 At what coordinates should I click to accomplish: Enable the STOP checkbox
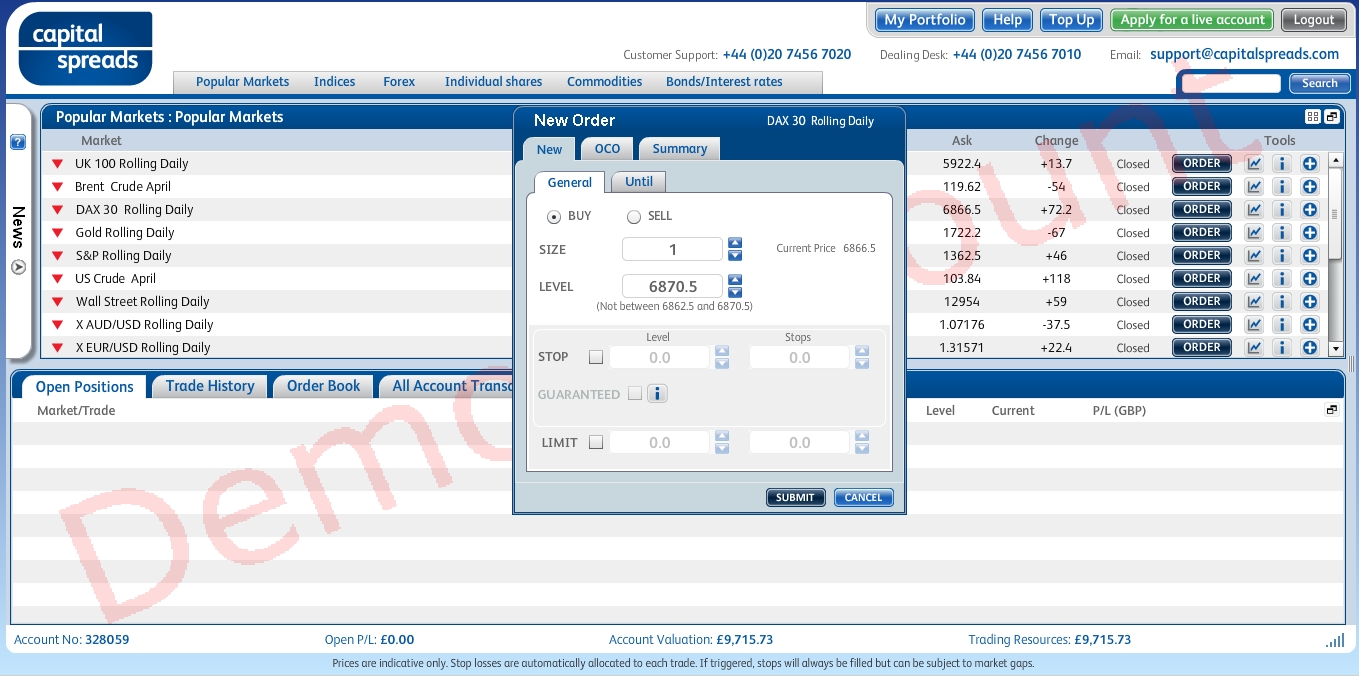click(596, 357)
